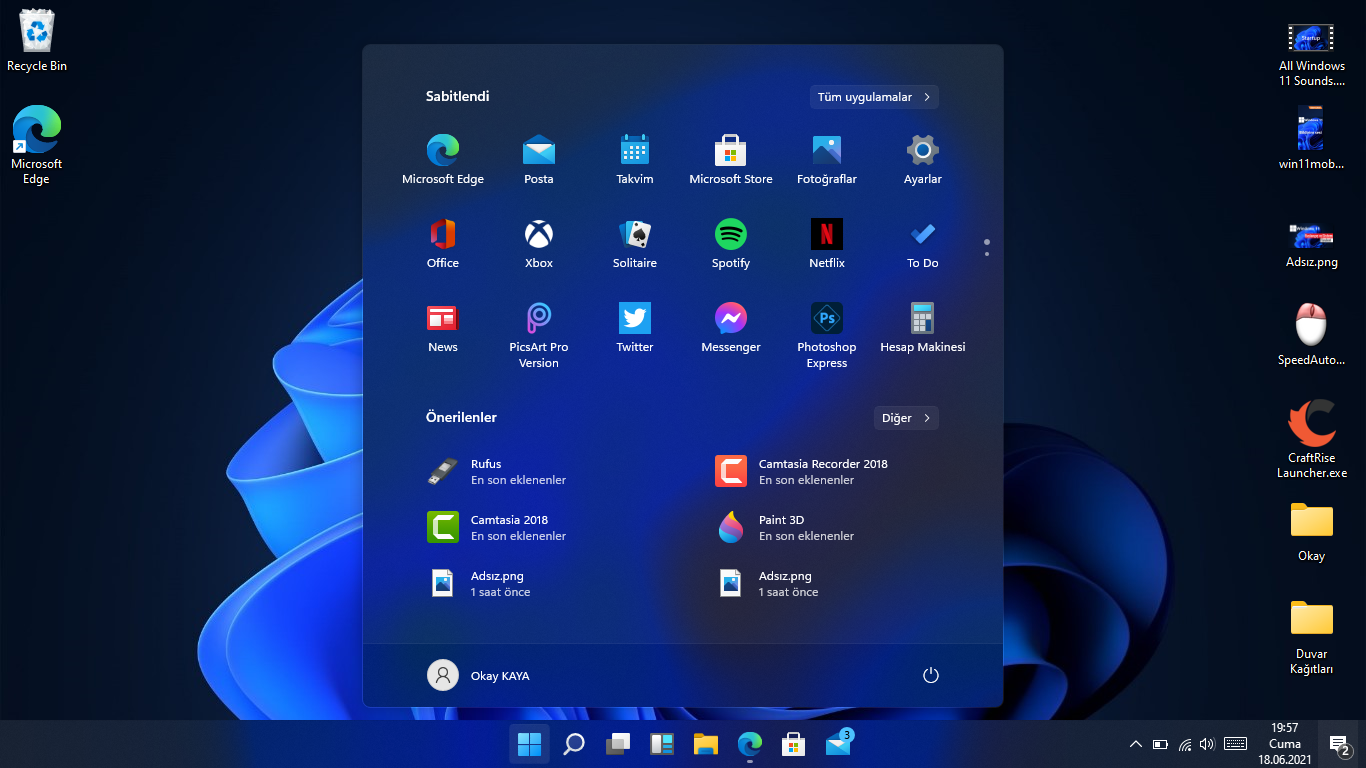Click the power button in Start menu
The height and width of the screenshot is (768, 1366).
coord(931,675)
